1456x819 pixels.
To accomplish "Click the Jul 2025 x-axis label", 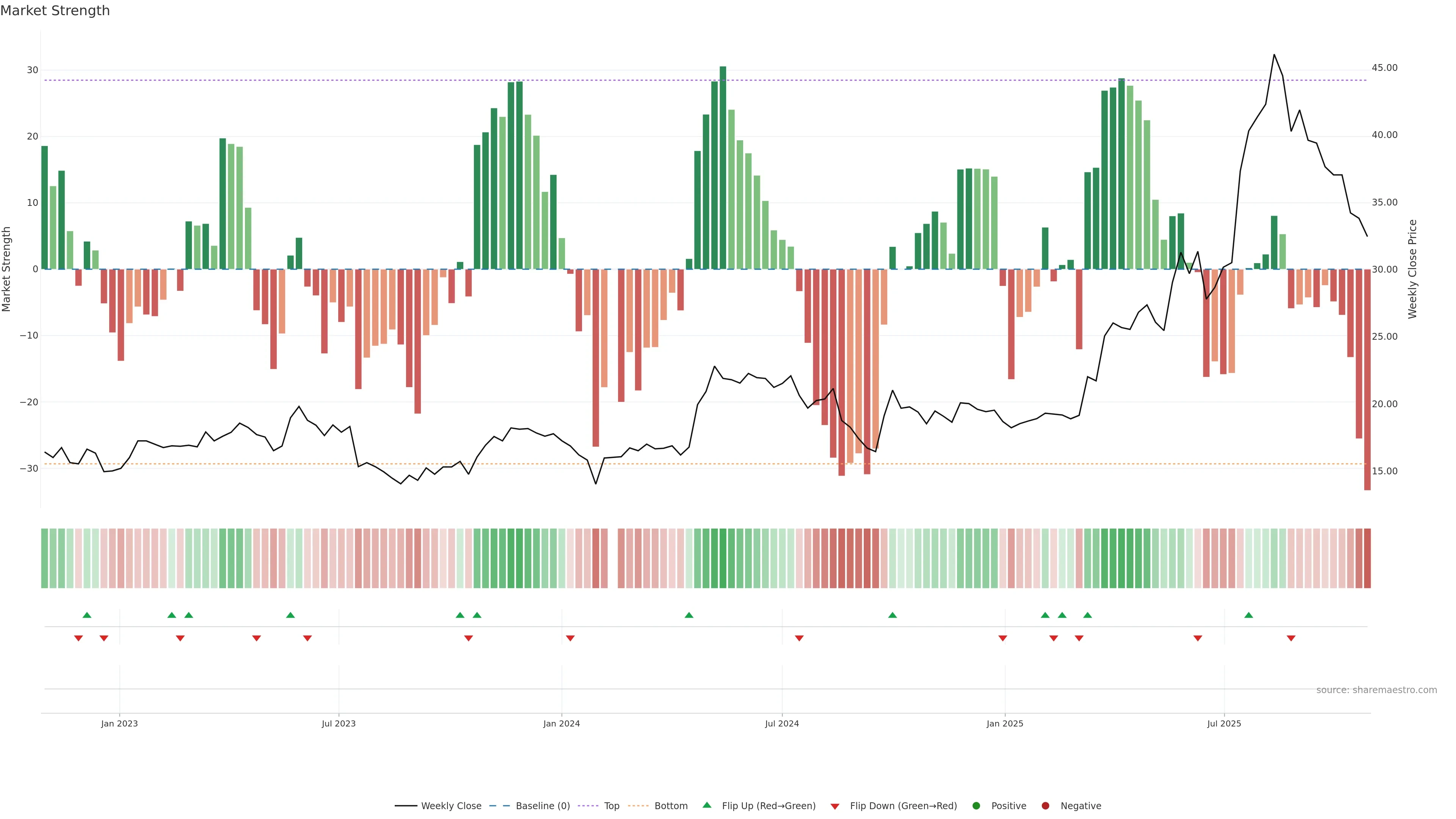I will point(1224,723).
